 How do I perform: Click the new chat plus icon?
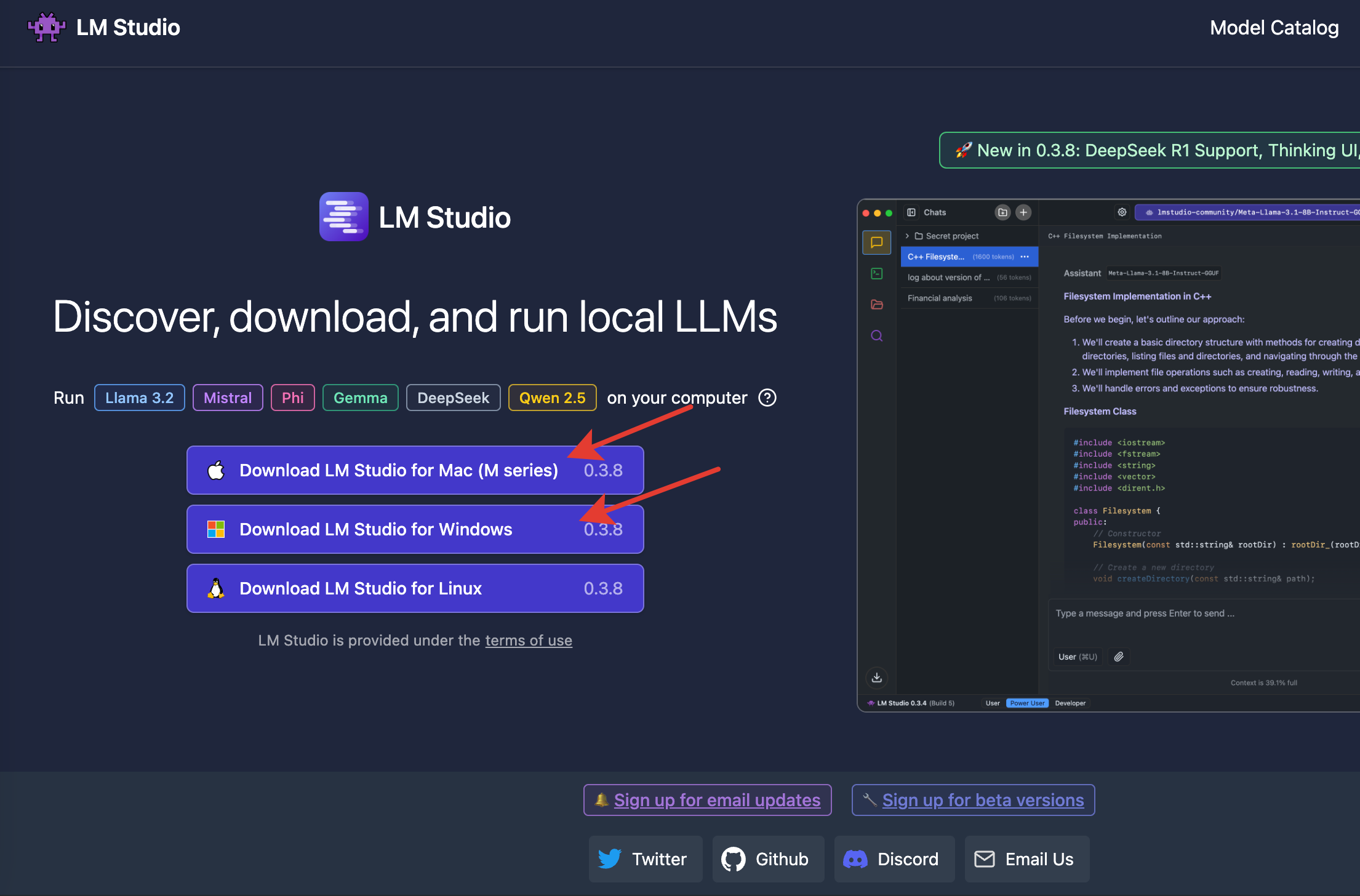1023,212
